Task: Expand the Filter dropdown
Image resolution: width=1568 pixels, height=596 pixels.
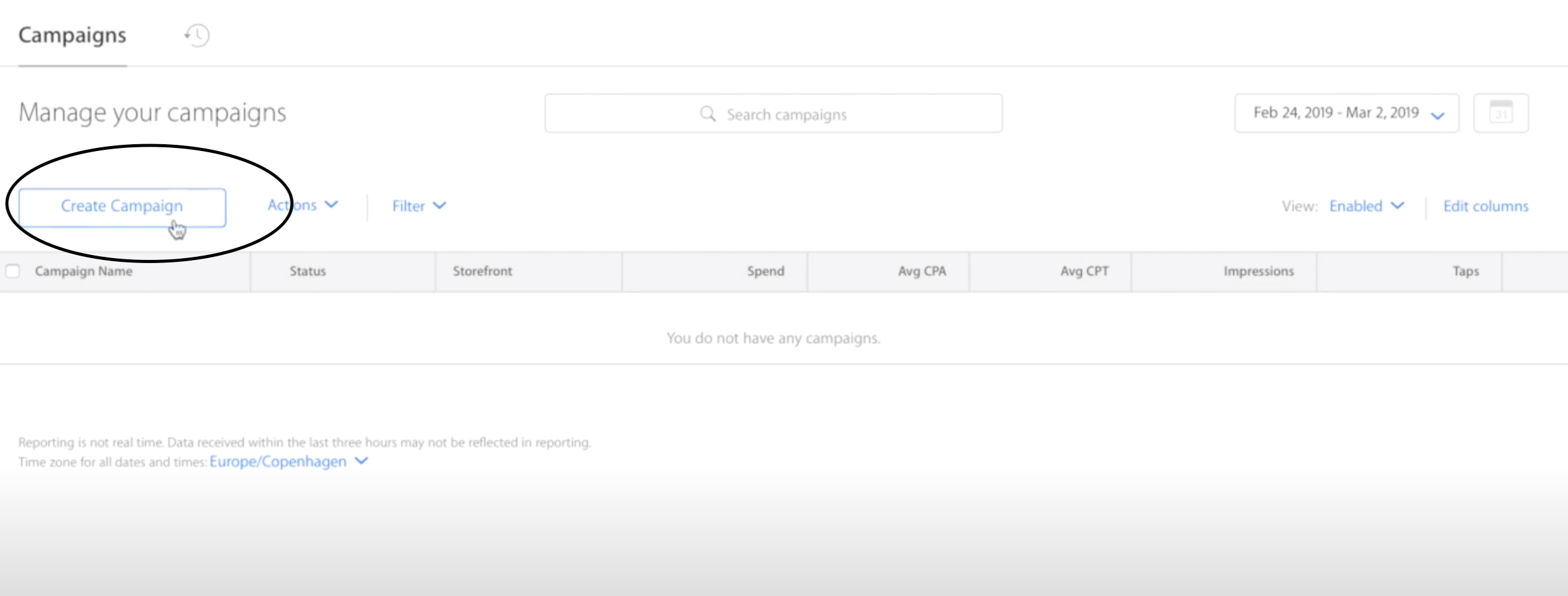Action: [418, 205]
